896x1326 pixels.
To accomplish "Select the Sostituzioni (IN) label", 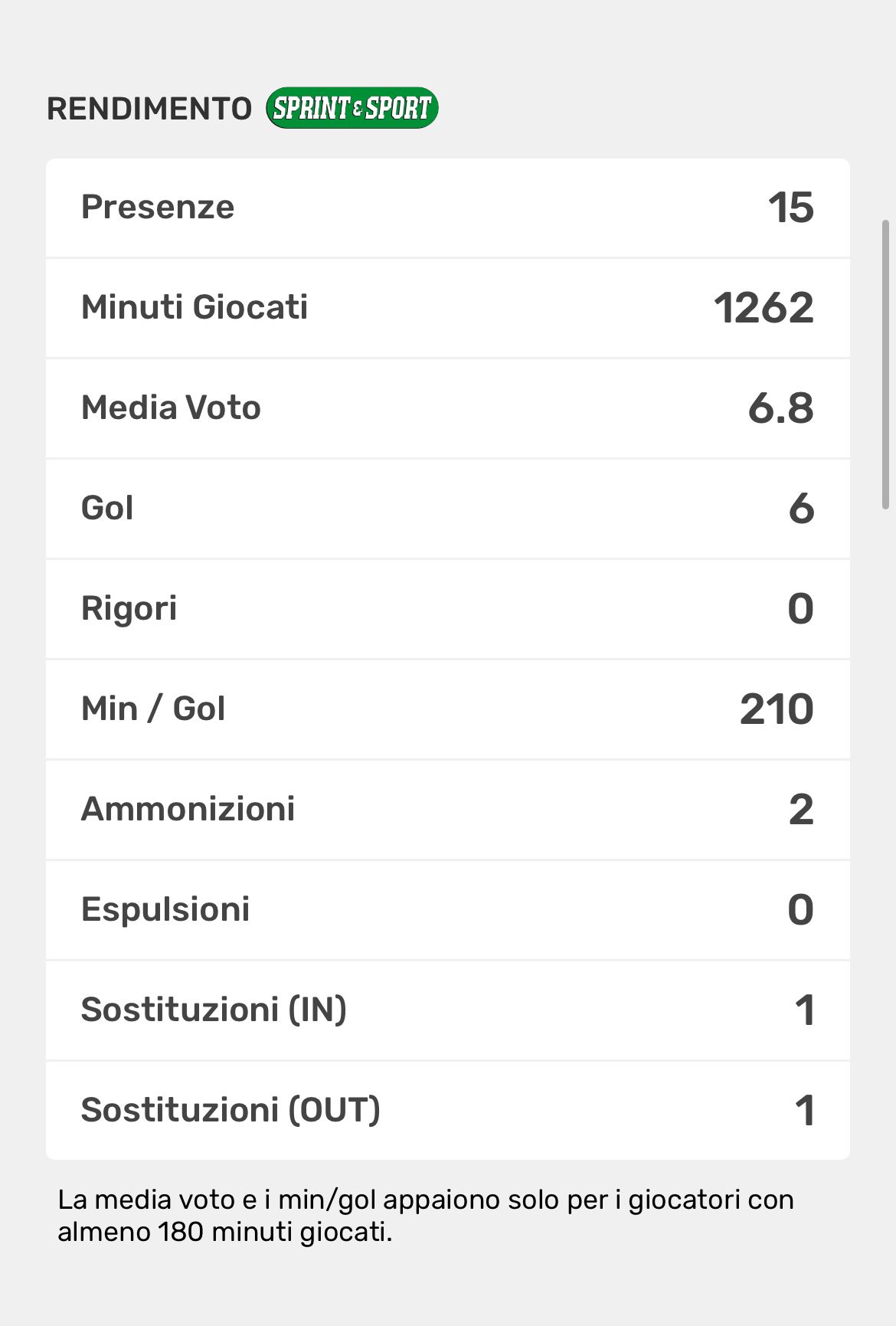I will 214,1010.
